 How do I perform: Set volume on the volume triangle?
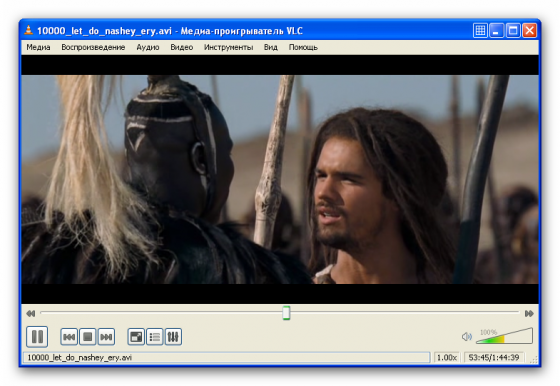pos(504,336)
